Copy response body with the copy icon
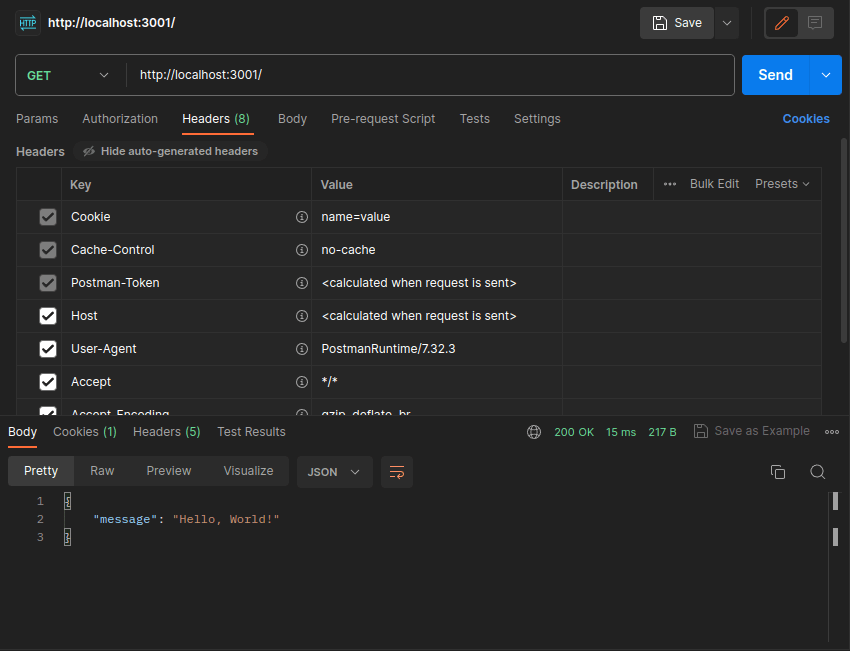This screenshot has width=850, height=651. tap(778, 472)
